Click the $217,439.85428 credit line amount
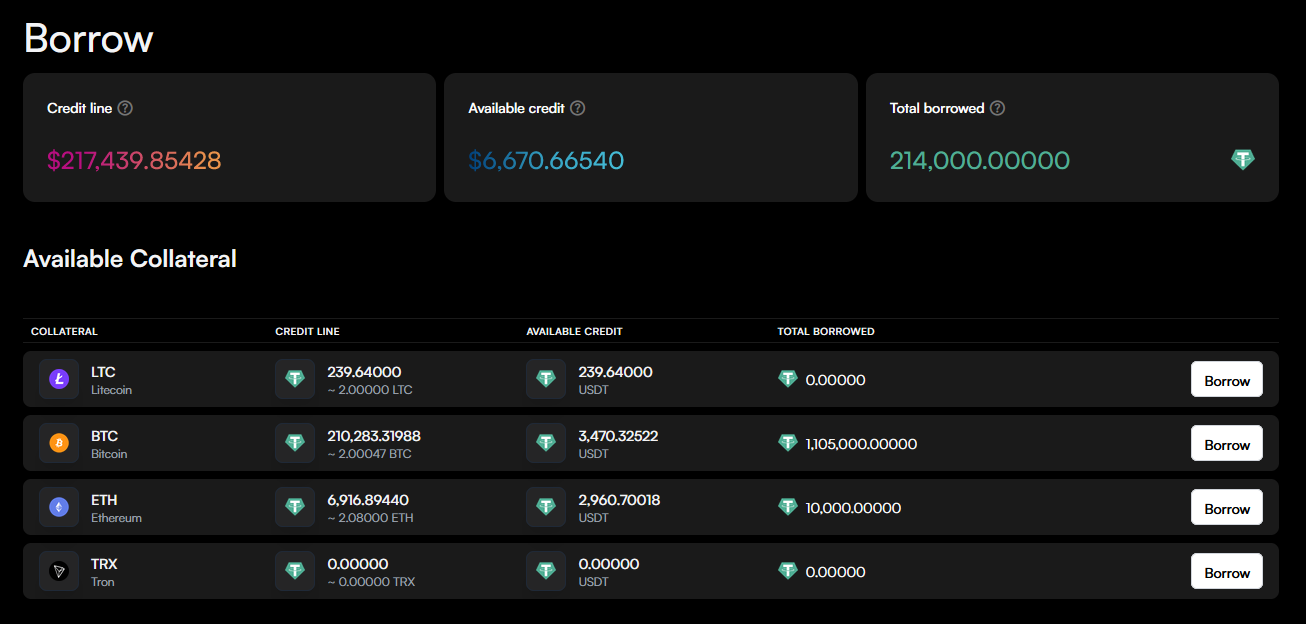The width and height of the screenshot is (1306, 624). pos(134,161)
